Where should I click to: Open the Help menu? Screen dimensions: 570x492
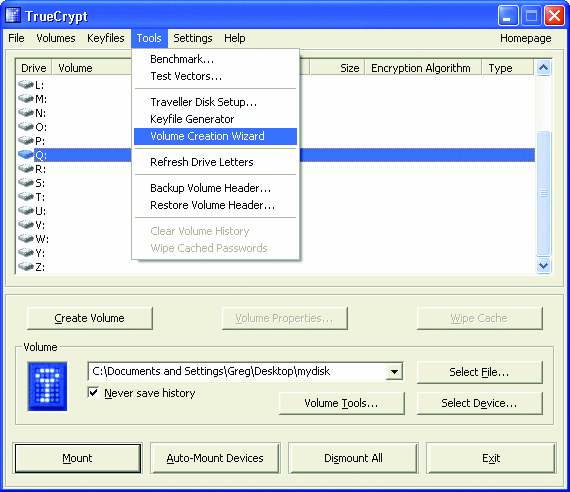pyautogui.click(x=234, y=38)
